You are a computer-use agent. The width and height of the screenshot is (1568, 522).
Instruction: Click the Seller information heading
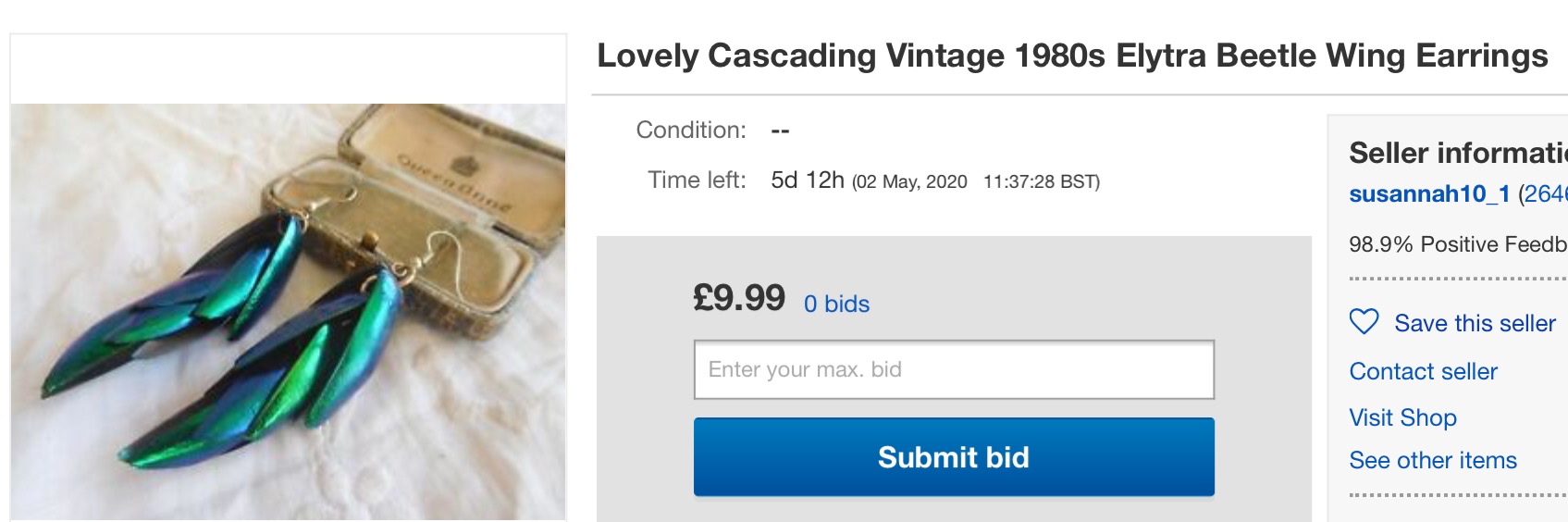[x=1457, y=153]
